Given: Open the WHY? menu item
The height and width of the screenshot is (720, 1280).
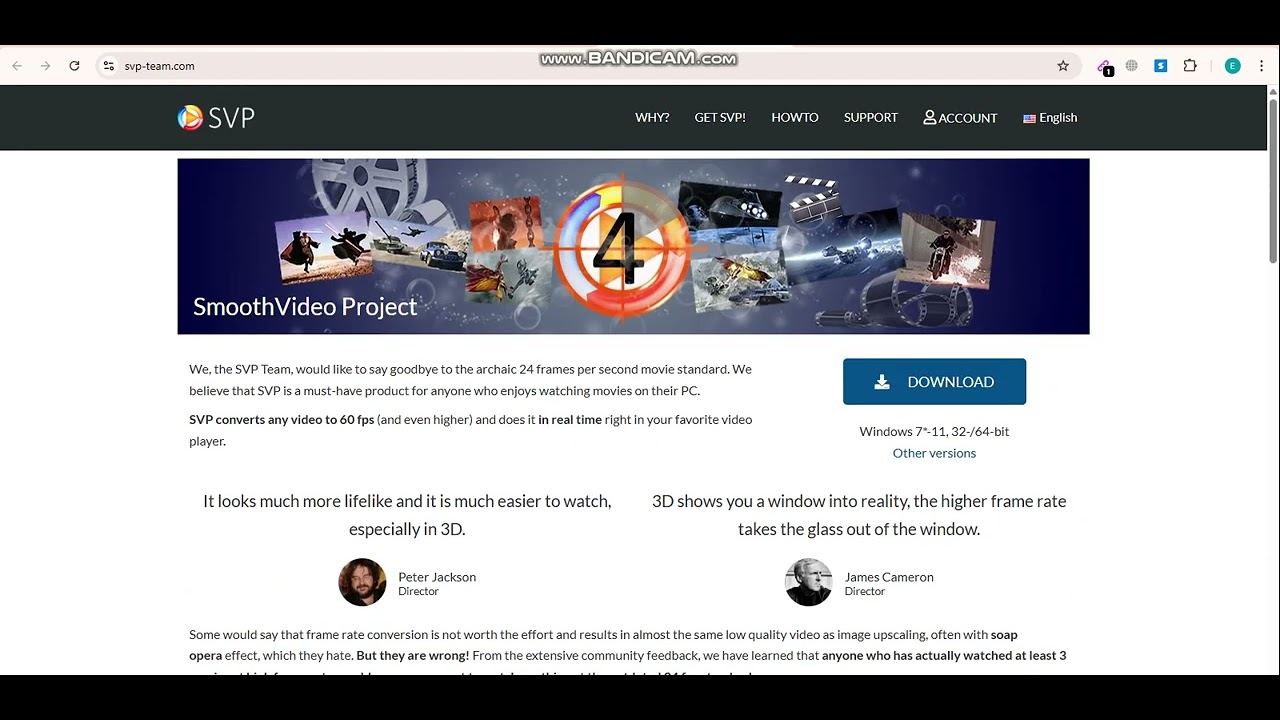Looking at the screenshot, I should pos(652,118).
